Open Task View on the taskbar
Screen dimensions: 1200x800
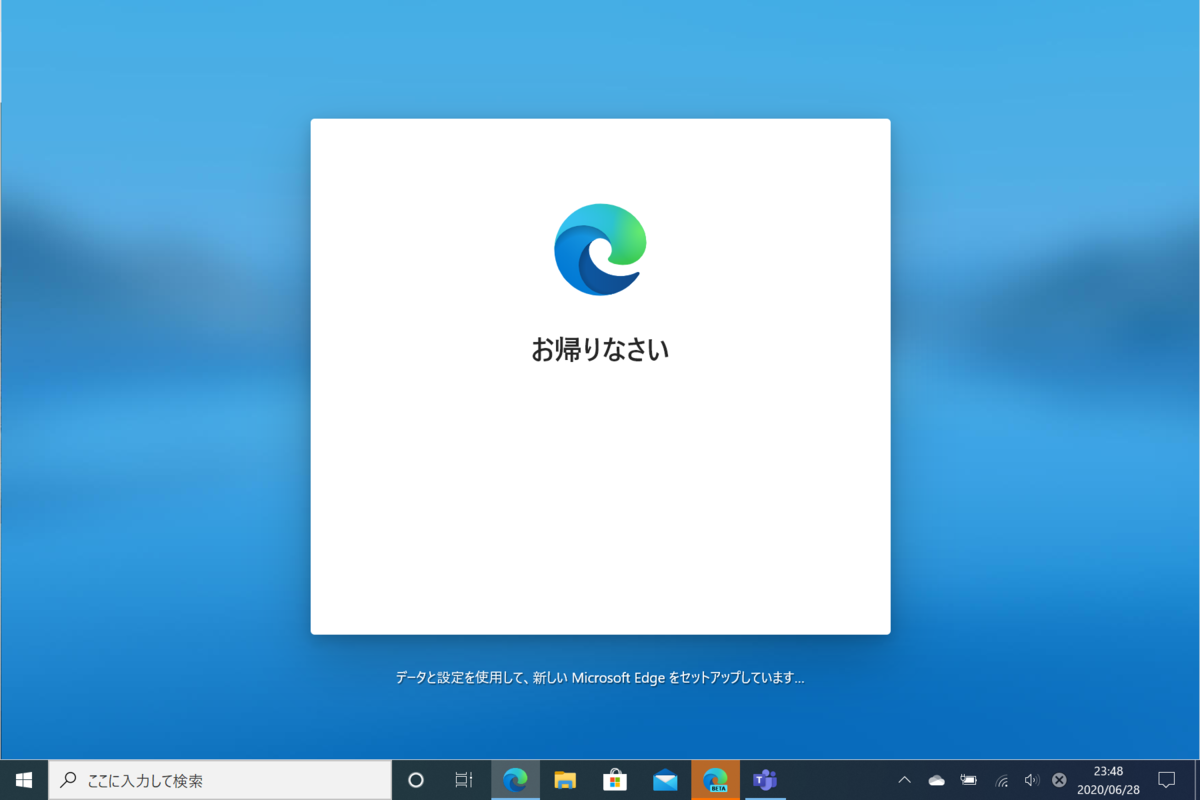[x=464, y=780]
